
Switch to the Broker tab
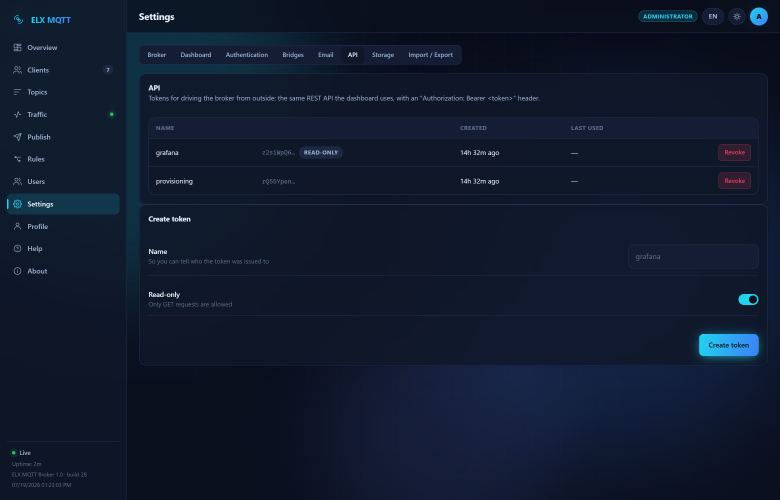click(x=157, y=55)
